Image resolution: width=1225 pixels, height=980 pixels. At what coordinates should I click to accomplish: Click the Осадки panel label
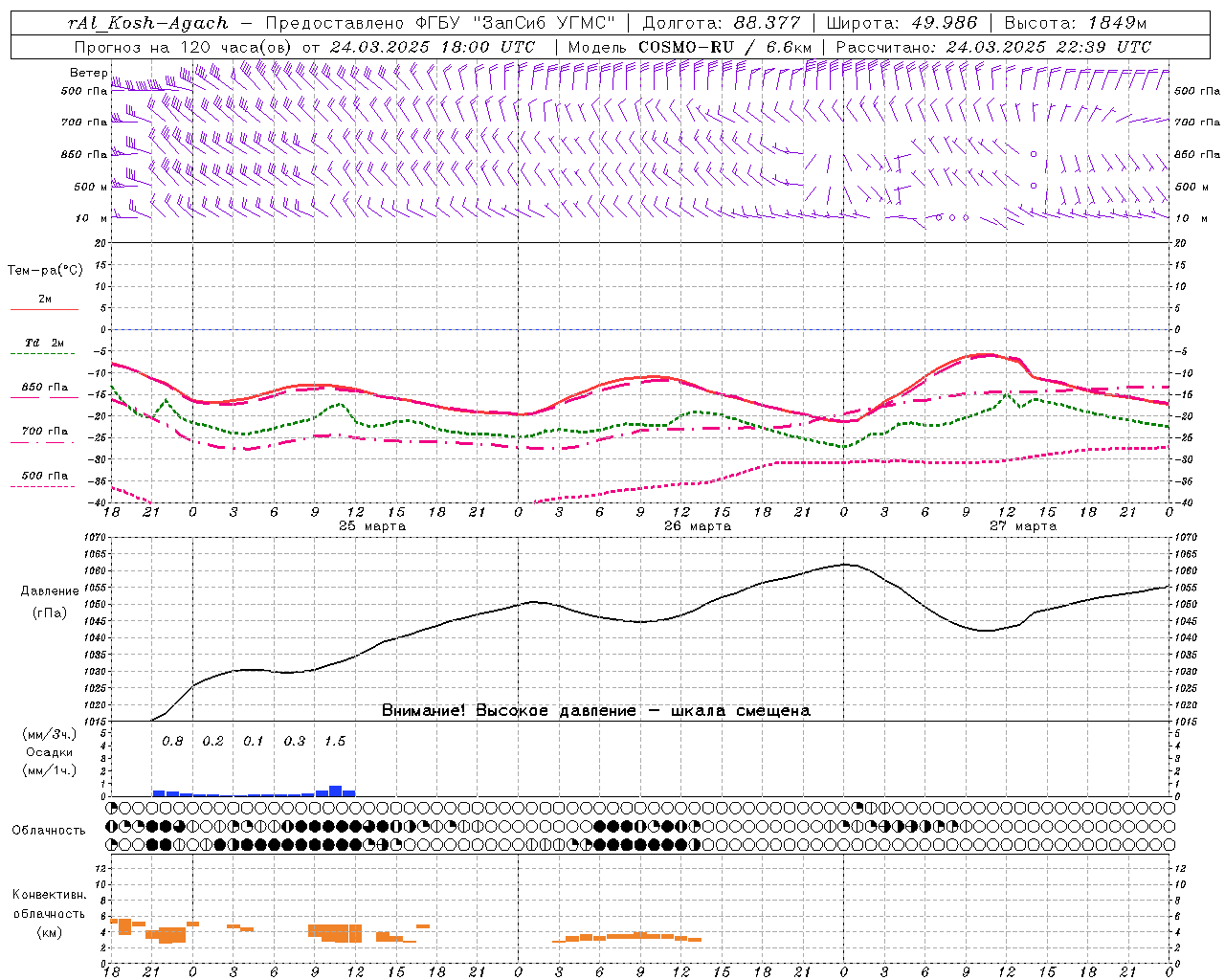[x=50, y=752]
